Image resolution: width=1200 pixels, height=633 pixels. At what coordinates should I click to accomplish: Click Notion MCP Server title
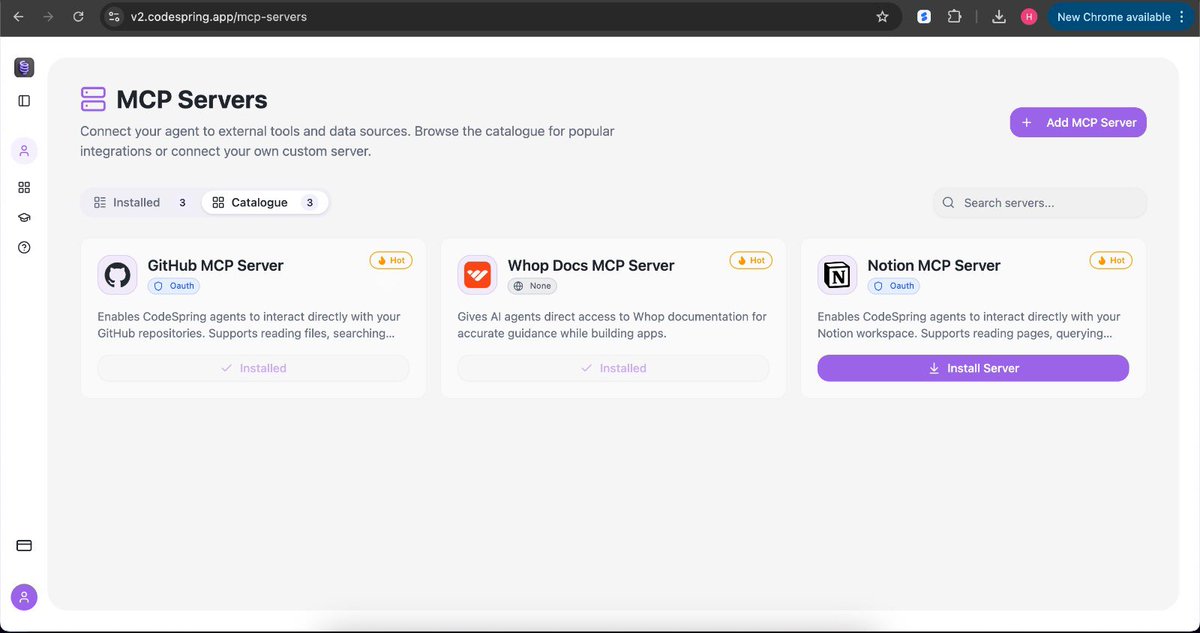point(934,265)
